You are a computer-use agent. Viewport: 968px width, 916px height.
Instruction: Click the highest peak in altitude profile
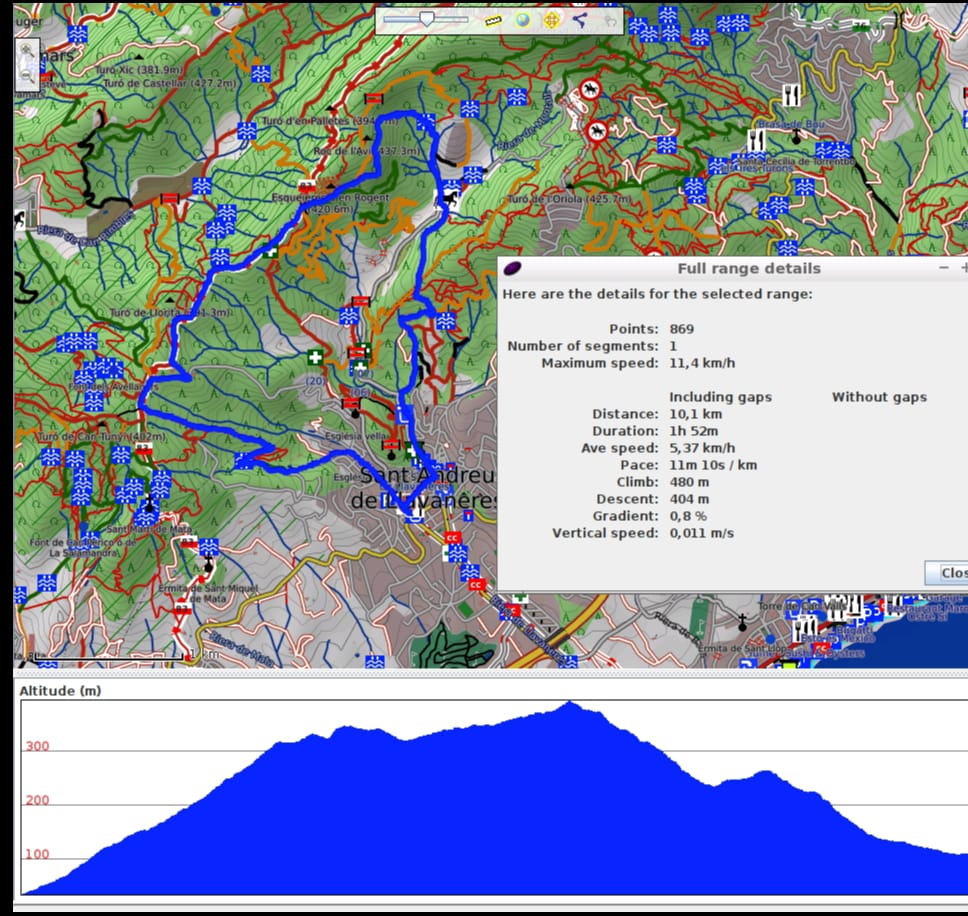pyautogui.click(x=571, y=703)
